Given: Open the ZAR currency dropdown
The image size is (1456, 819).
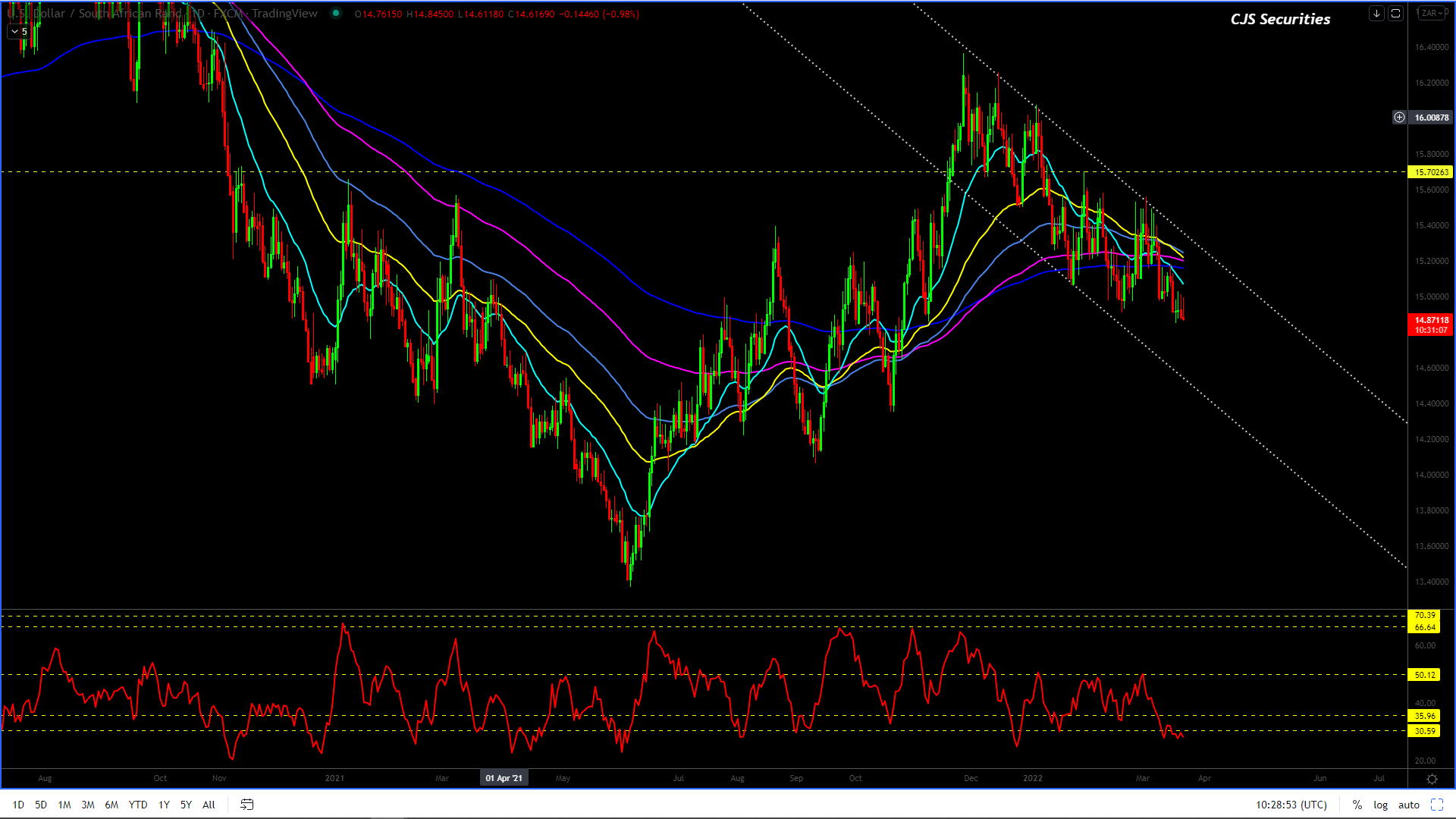Looking at the screenshot, I should point(1432,14).
